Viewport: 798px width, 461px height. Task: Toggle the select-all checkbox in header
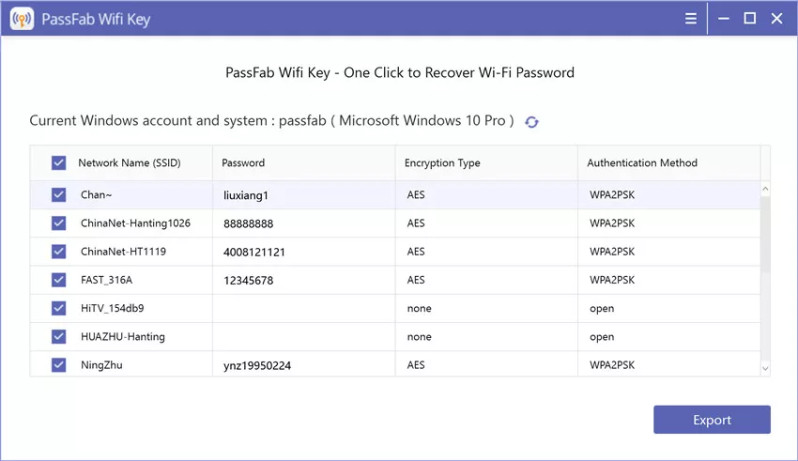click(59, 163)
